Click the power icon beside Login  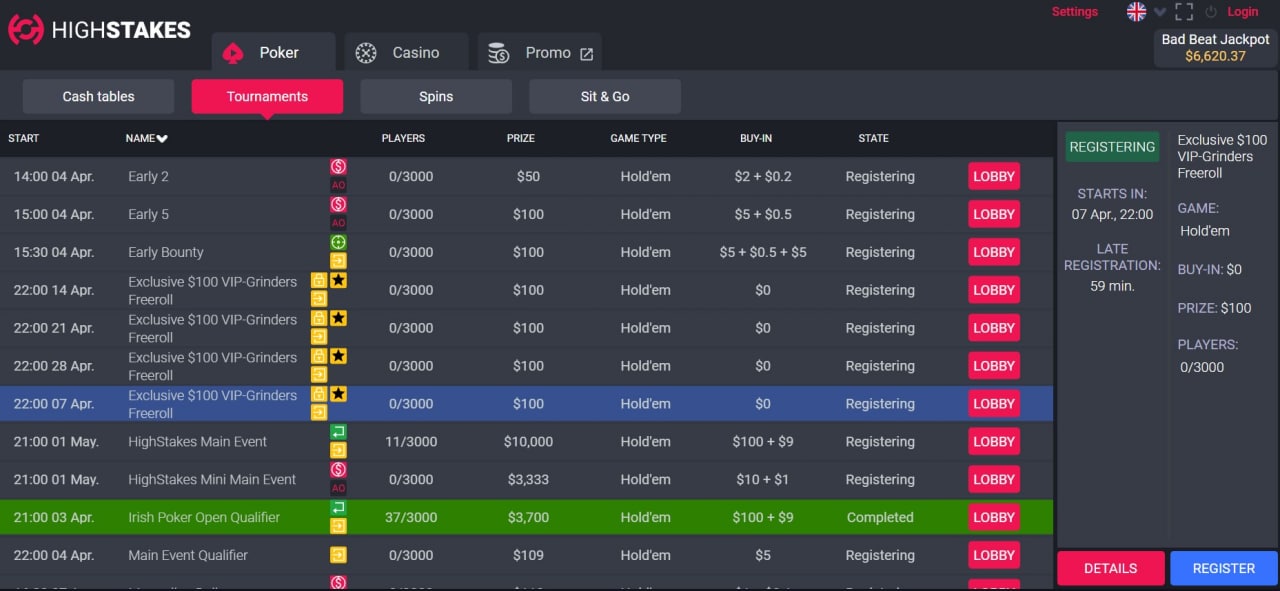pos(1211,12)
